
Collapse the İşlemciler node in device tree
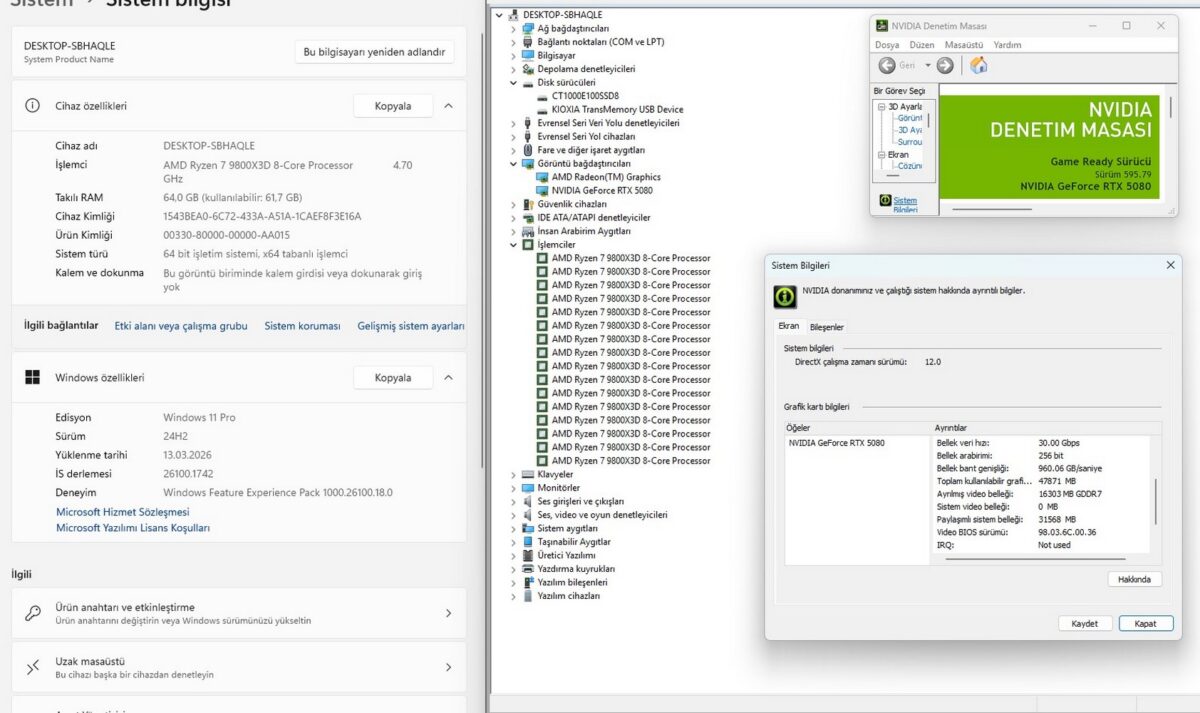pyautogui.click(x=514, y=244)
